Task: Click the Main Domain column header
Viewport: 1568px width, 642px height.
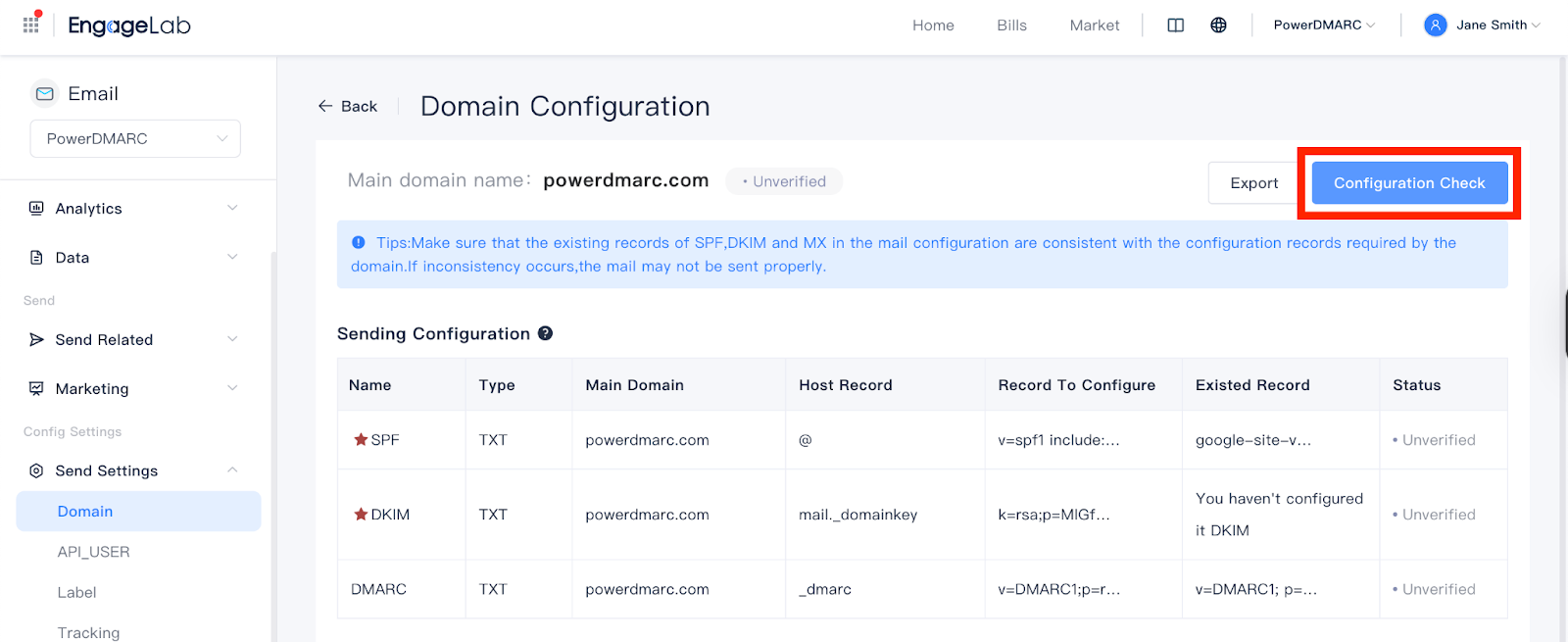Action: point(634,385)
